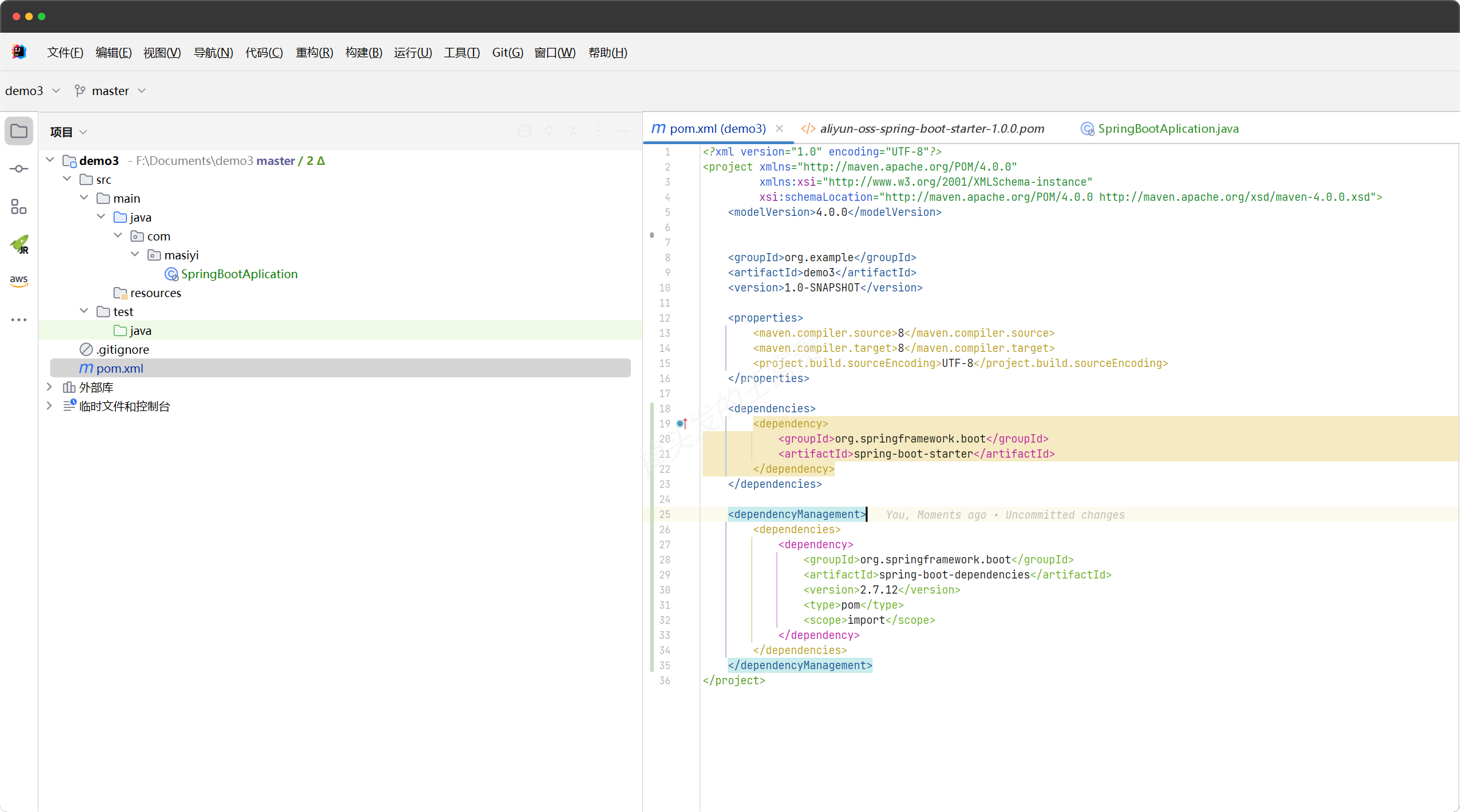Select SpringBootAplication class in project tree
The height and width of the screenshot is (812, 1460).
point(239,274)
